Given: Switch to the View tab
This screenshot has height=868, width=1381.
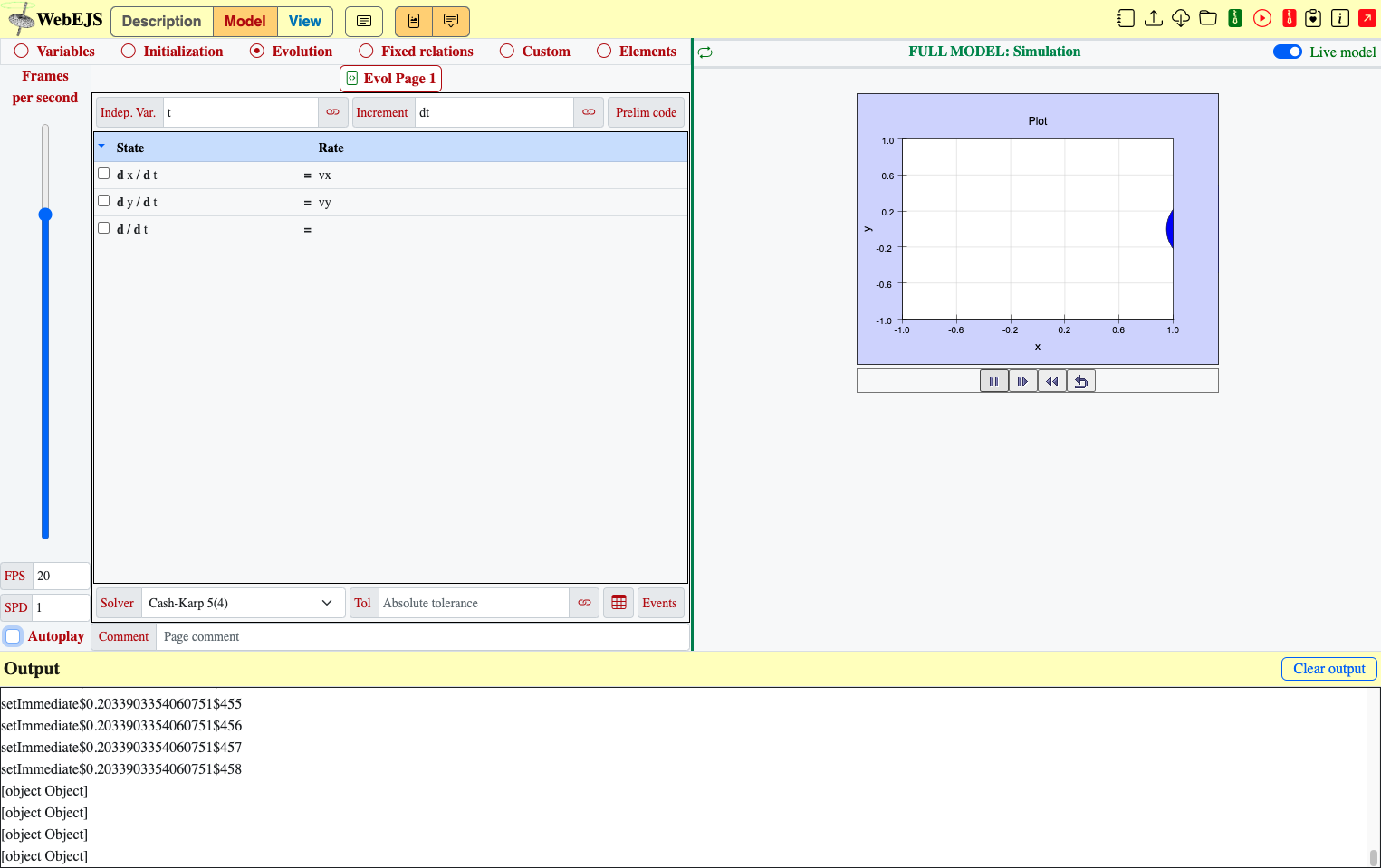Looking at the screenshot, I should 305,21.
